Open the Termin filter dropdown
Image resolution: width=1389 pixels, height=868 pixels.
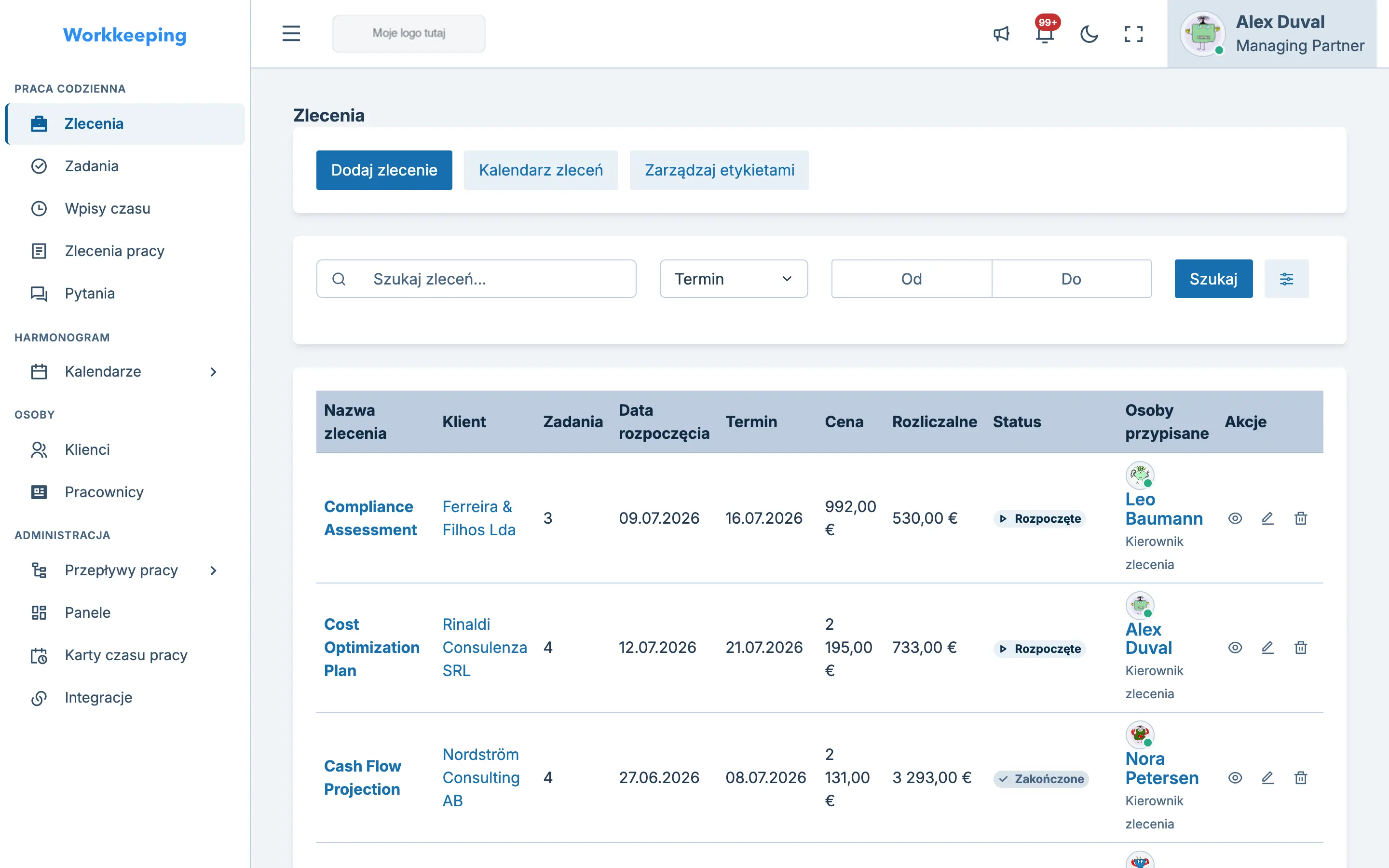(734, 279)
